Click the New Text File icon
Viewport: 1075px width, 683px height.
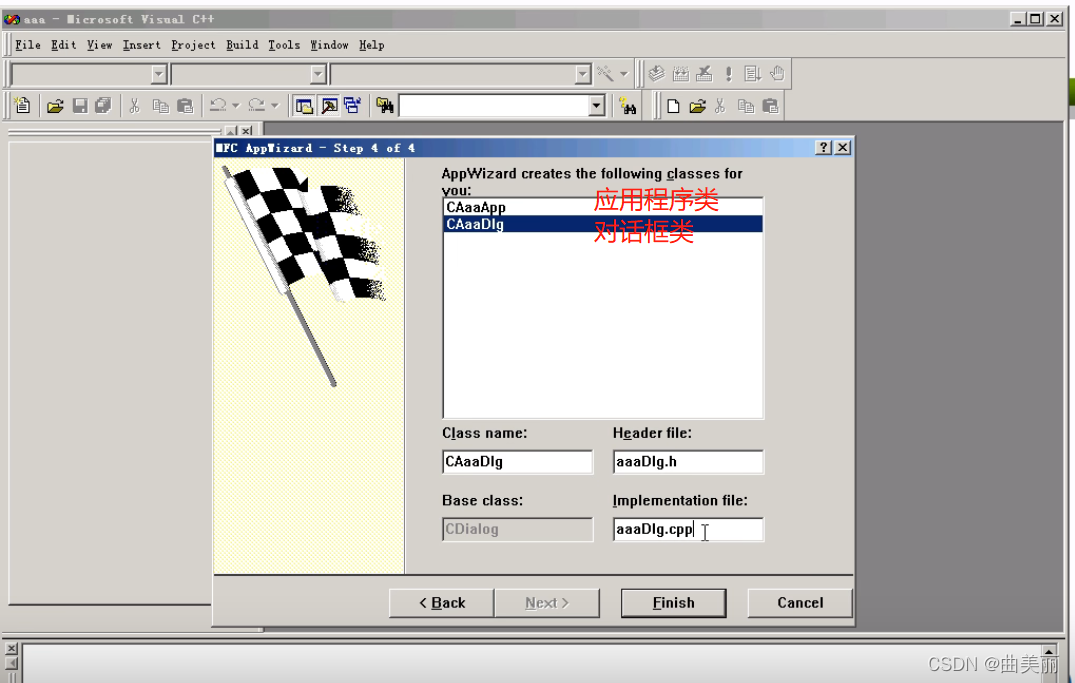23,106
